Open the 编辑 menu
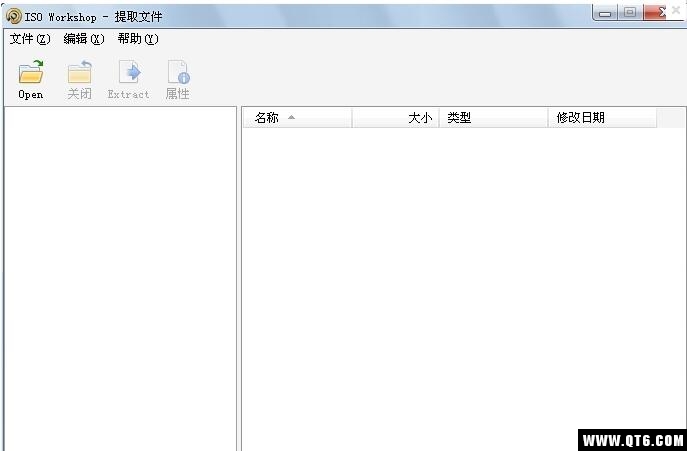The height and width of the screenshot is (451, 687). pos(84,39)
